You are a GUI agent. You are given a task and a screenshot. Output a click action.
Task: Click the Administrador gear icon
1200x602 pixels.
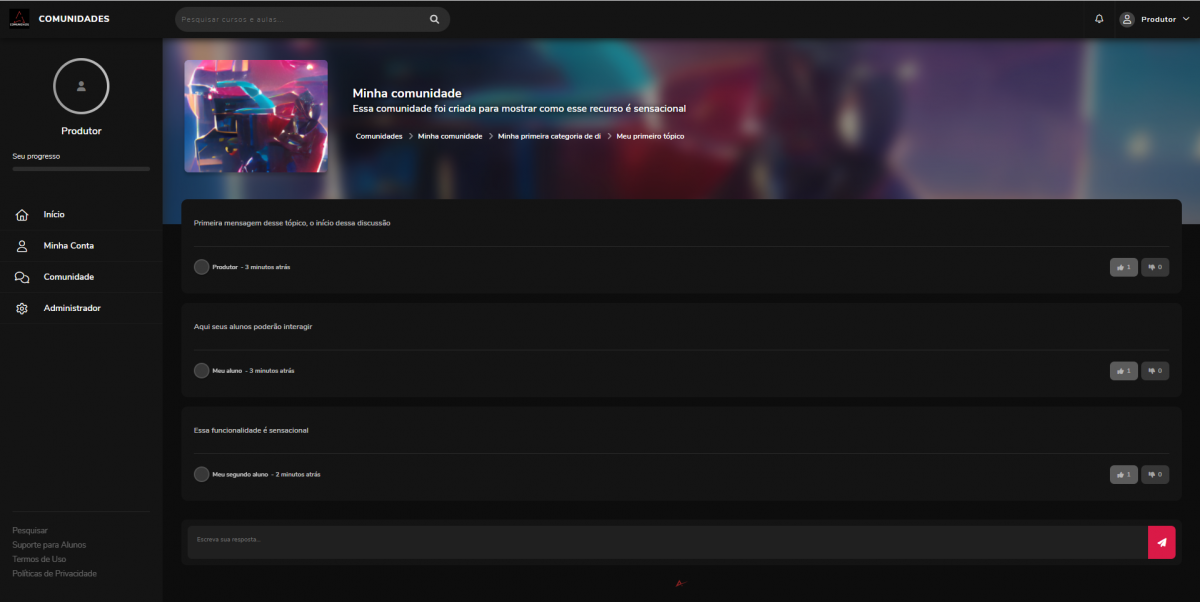click(22, 309)
